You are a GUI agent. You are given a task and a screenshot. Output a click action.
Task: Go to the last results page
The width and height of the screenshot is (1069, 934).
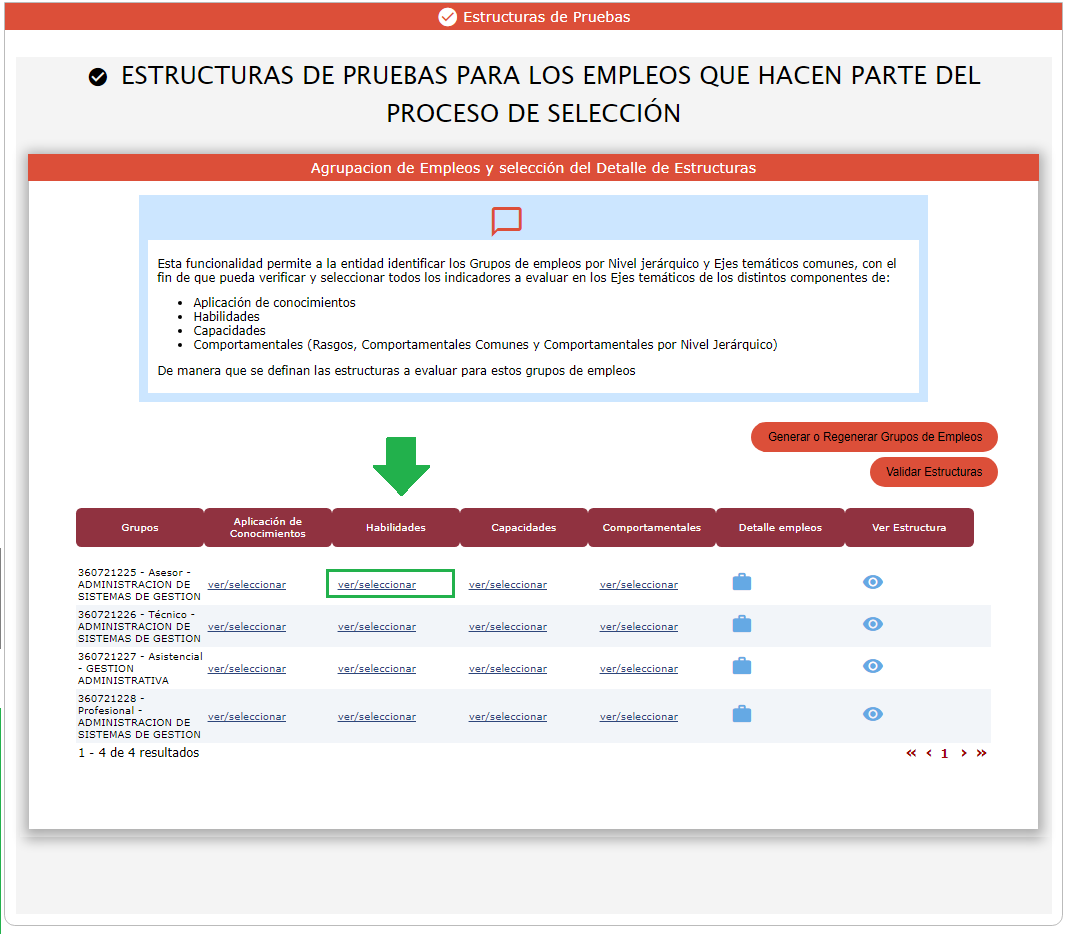(981, 753)
